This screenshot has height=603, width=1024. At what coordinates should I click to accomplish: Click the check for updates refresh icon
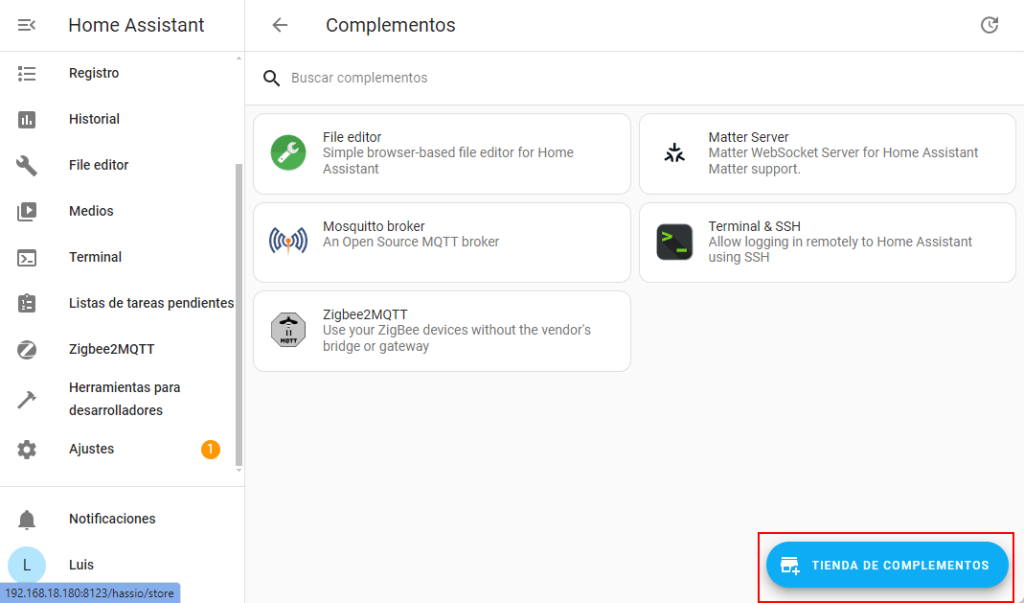(x=989, y=26)
